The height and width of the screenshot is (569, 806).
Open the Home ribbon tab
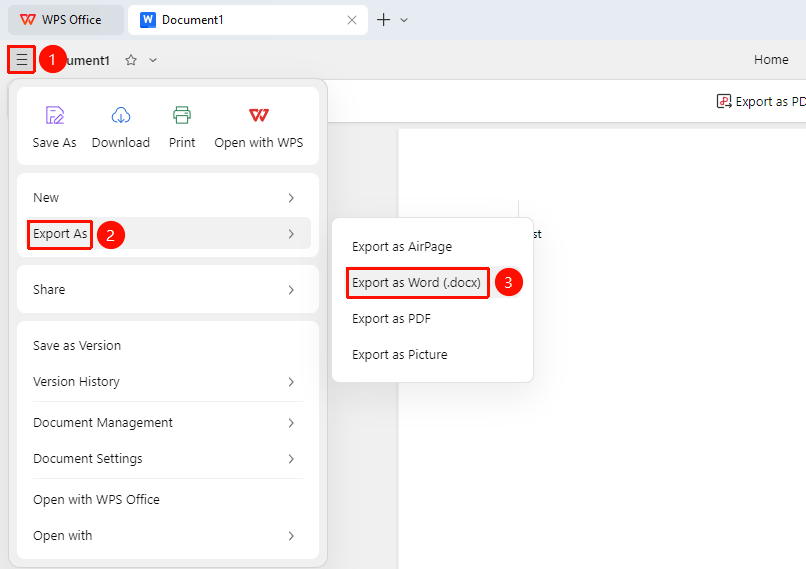(771, 60)
